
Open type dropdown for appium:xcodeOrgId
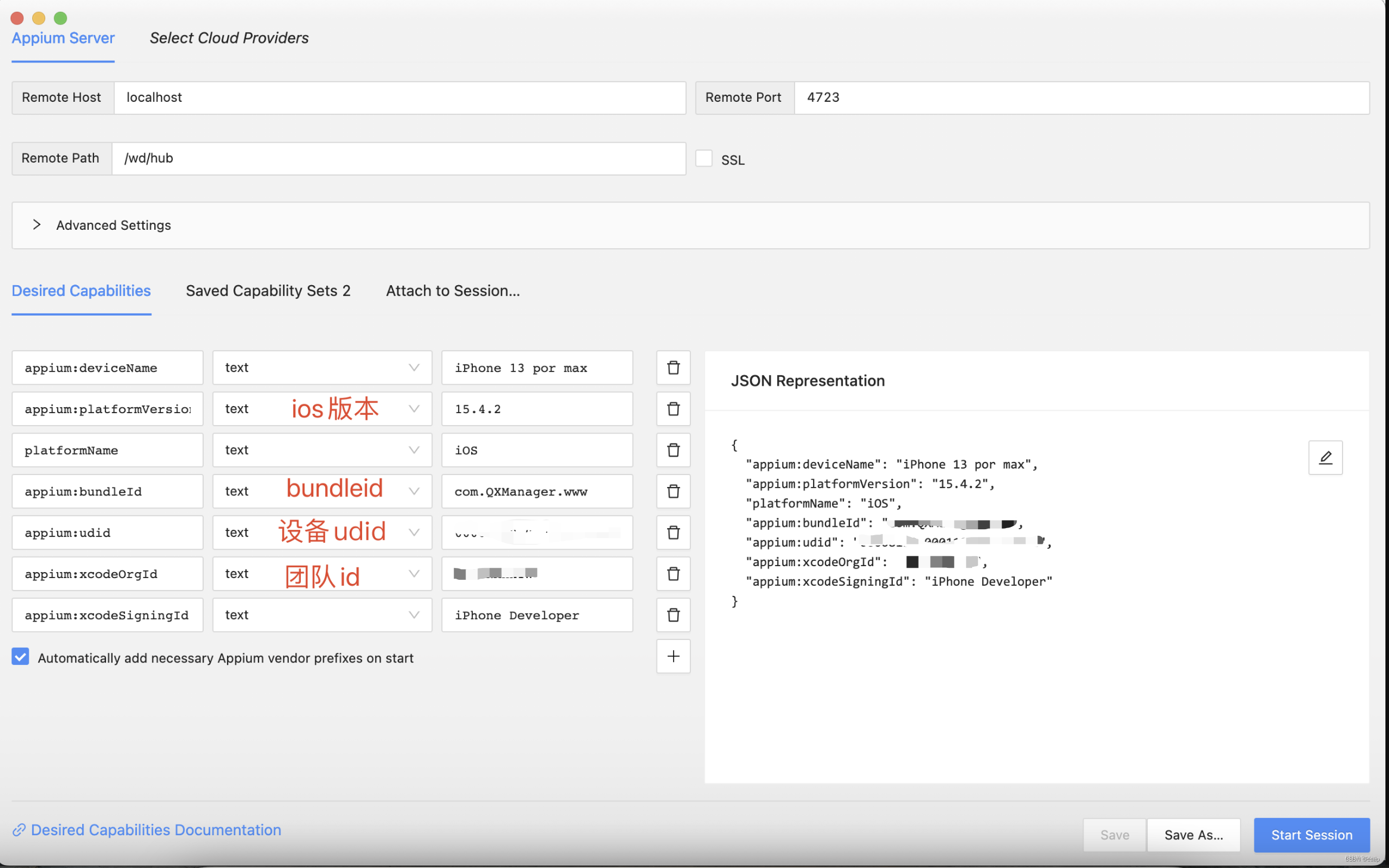[322, 573]
